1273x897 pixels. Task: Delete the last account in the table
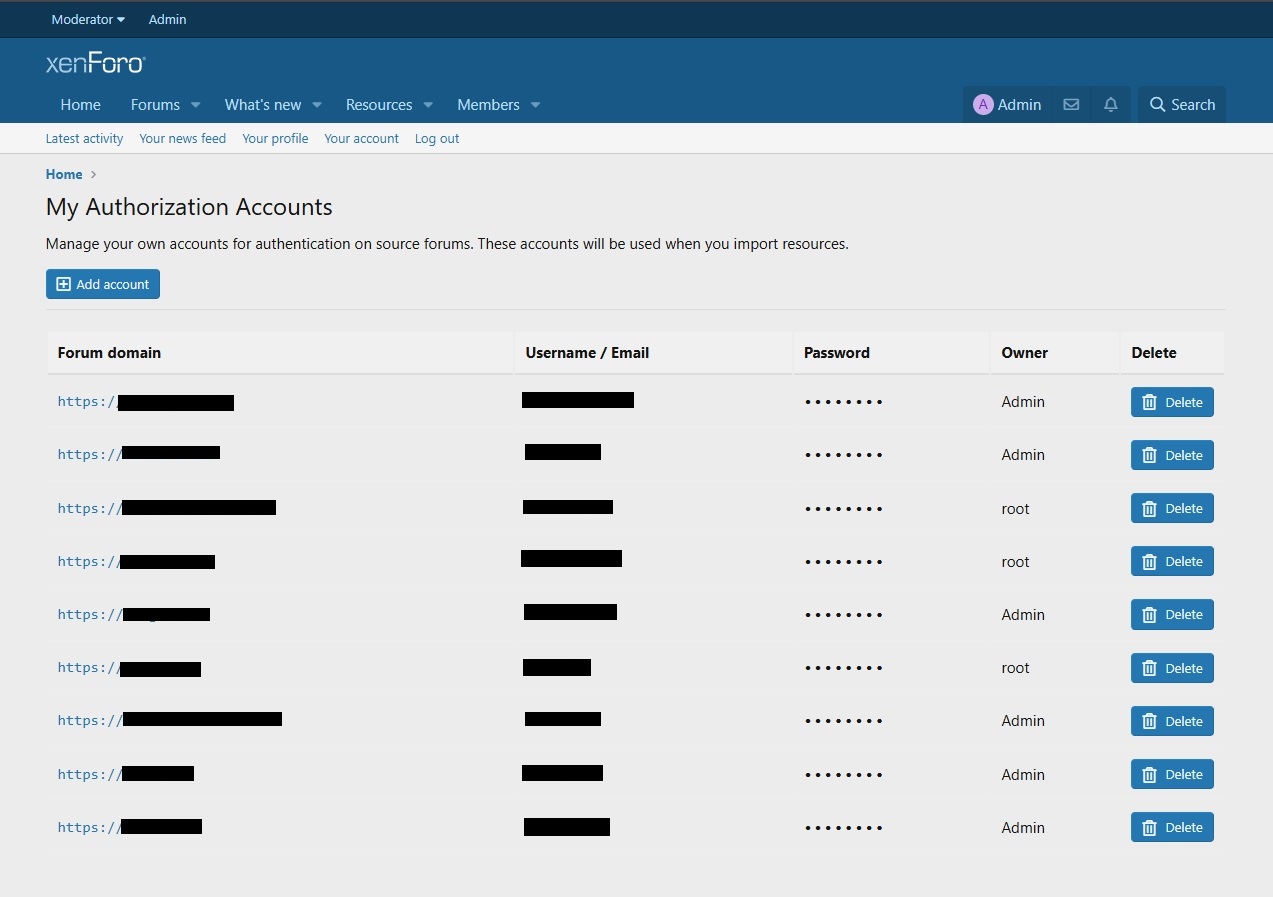click(1172, 827)
